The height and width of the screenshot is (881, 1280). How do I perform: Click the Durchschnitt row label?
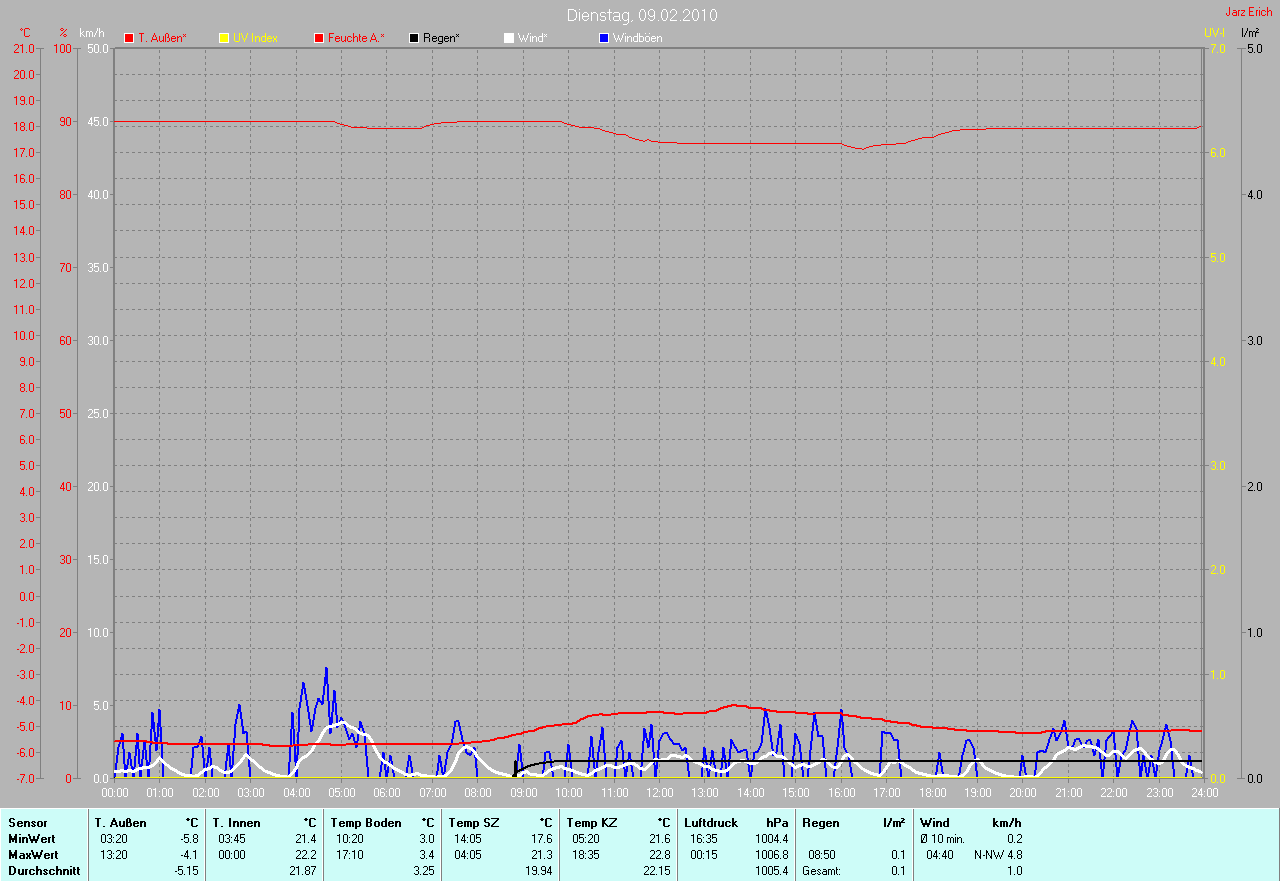pos(44,871)
